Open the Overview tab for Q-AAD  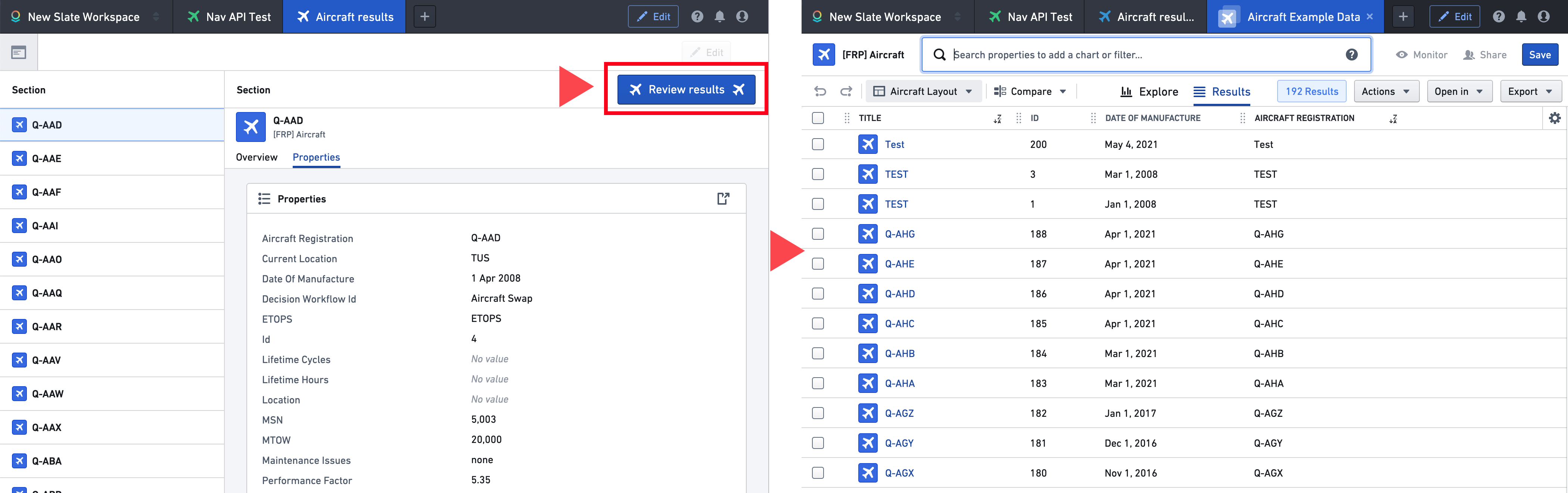(256, 157)
